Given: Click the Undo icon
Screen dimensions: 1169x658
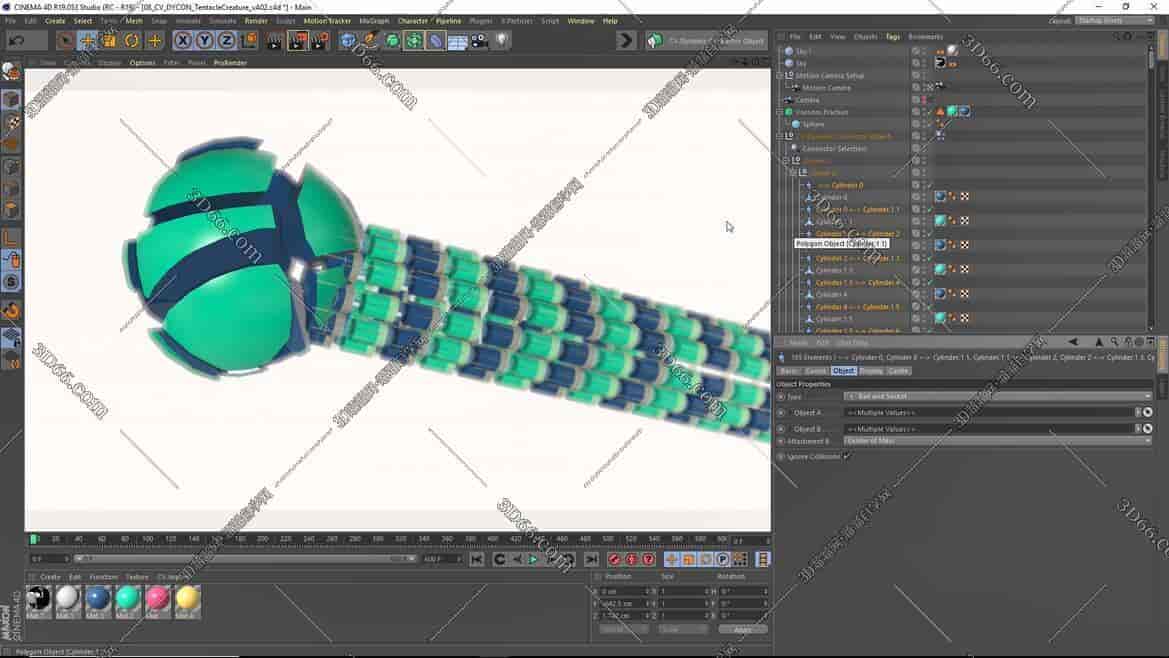Looking at the screenshot, I should [16, 40].
